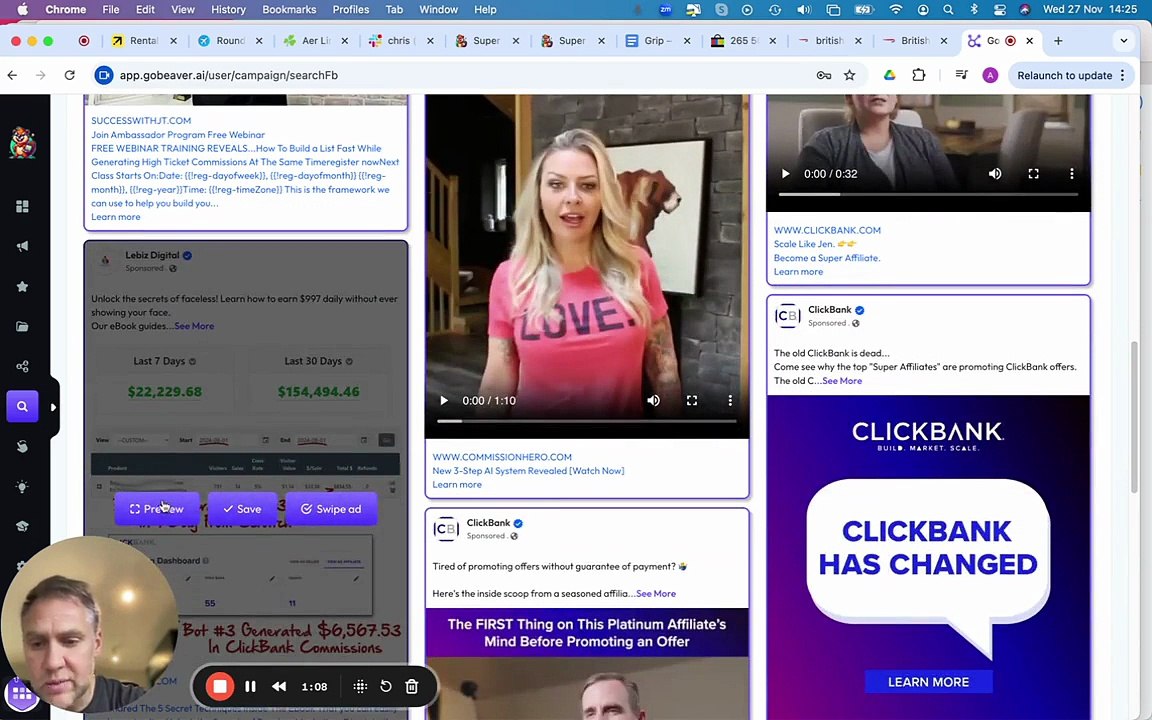Open the New 3-Step AI System Revealed link
Screen dimensions: 1152x720
click(x=528, y=471)
